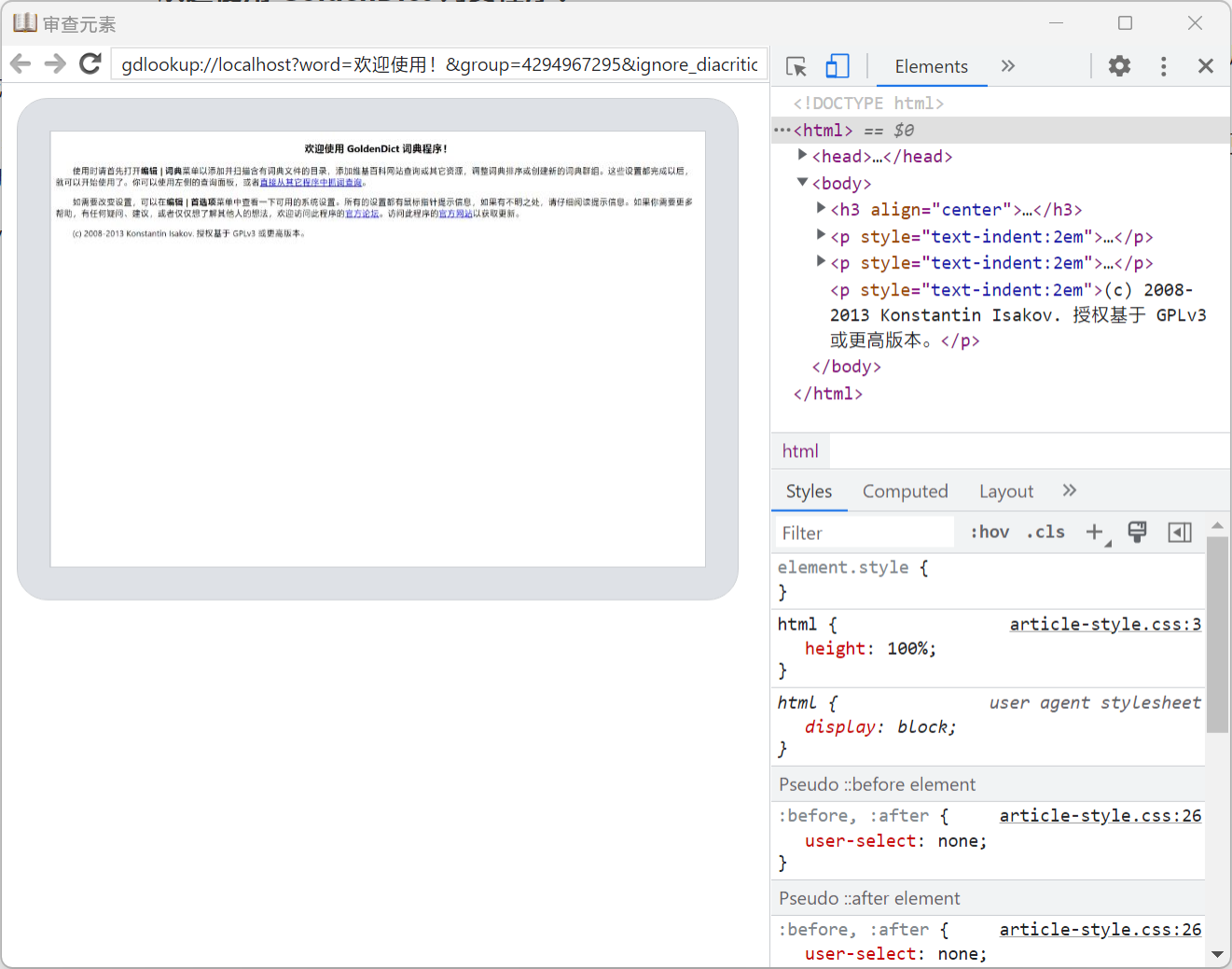Expand the second p text-indent node
The width and height of the screenshot is (1232, 969).
coord(821,261)
